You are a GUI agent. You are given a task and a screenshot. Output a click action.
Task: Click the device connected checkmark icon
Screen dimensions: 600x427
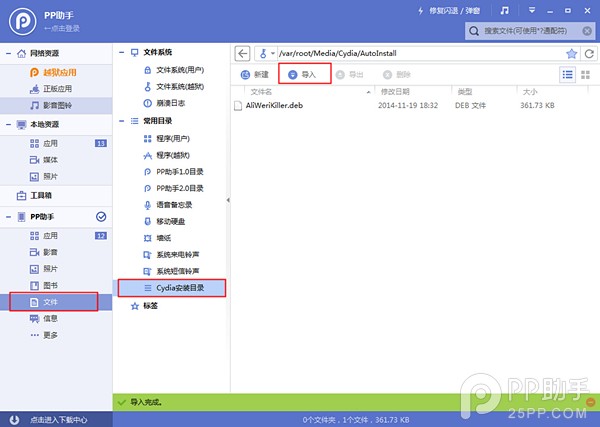coord(101,217)
